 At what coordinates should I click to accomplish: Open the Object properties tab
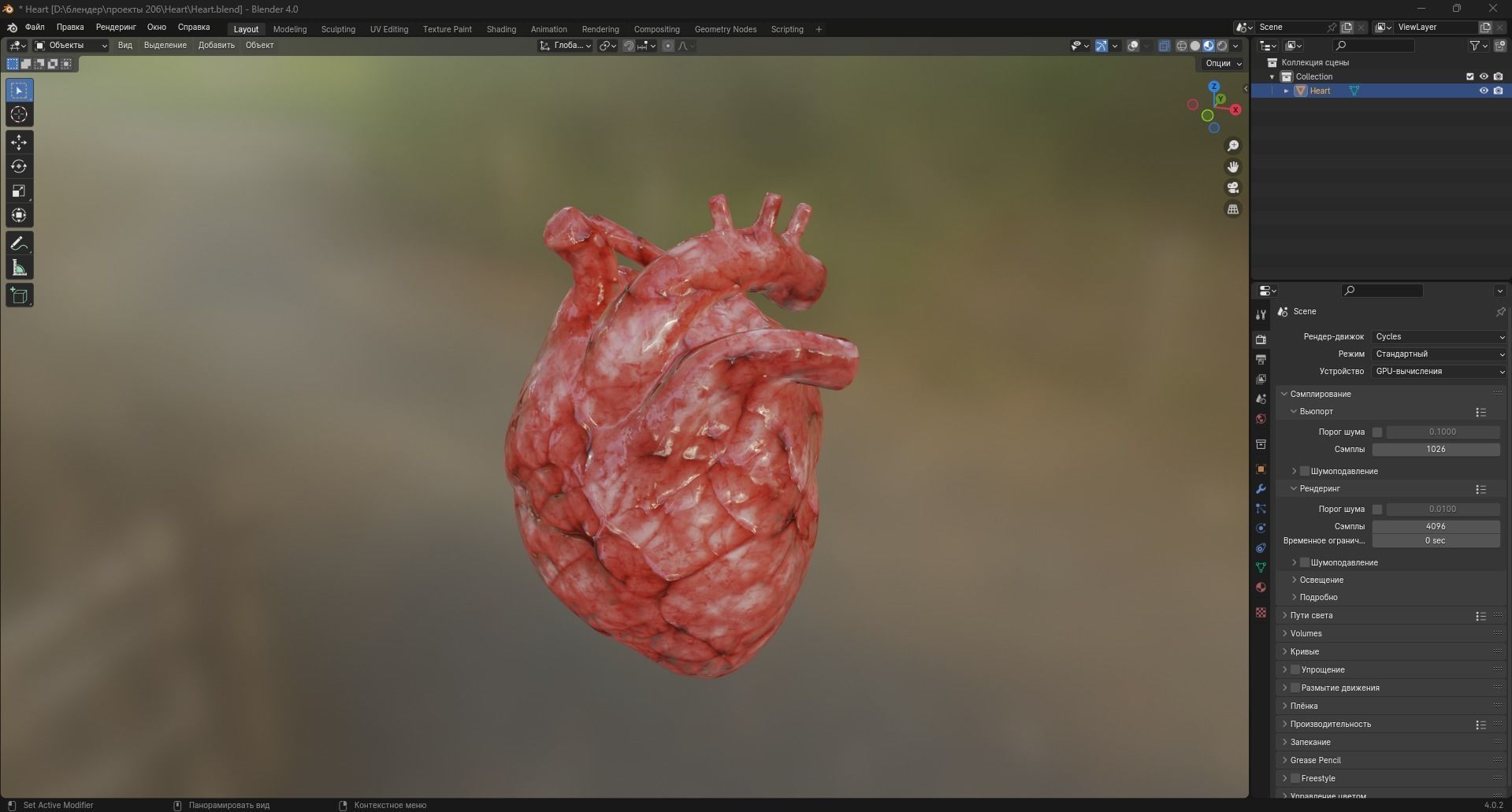[x=1261, y=469]
